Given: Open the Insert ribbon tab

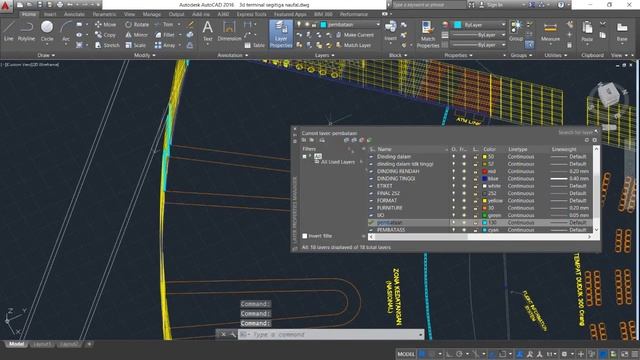Looking at the screenshot, I should click(50, 14).
